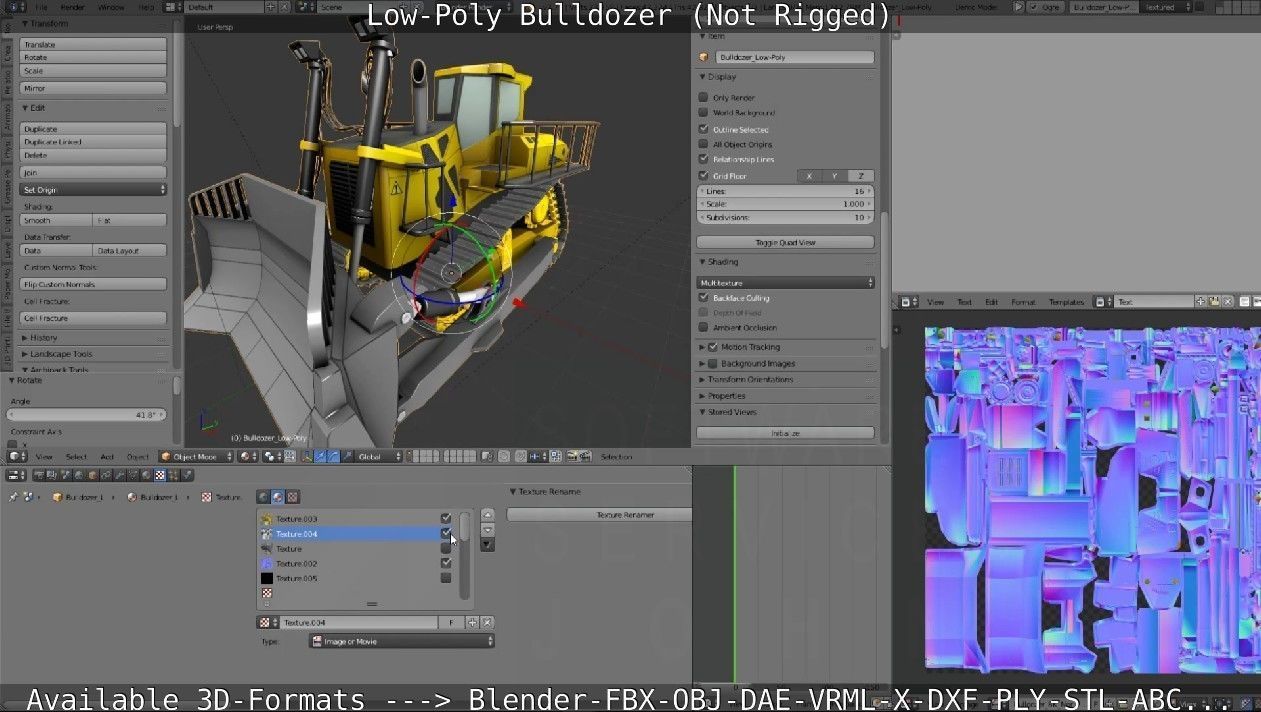Toggle Only Render checkbox
Screen dimensions: 1261x712
click(703, 98)
